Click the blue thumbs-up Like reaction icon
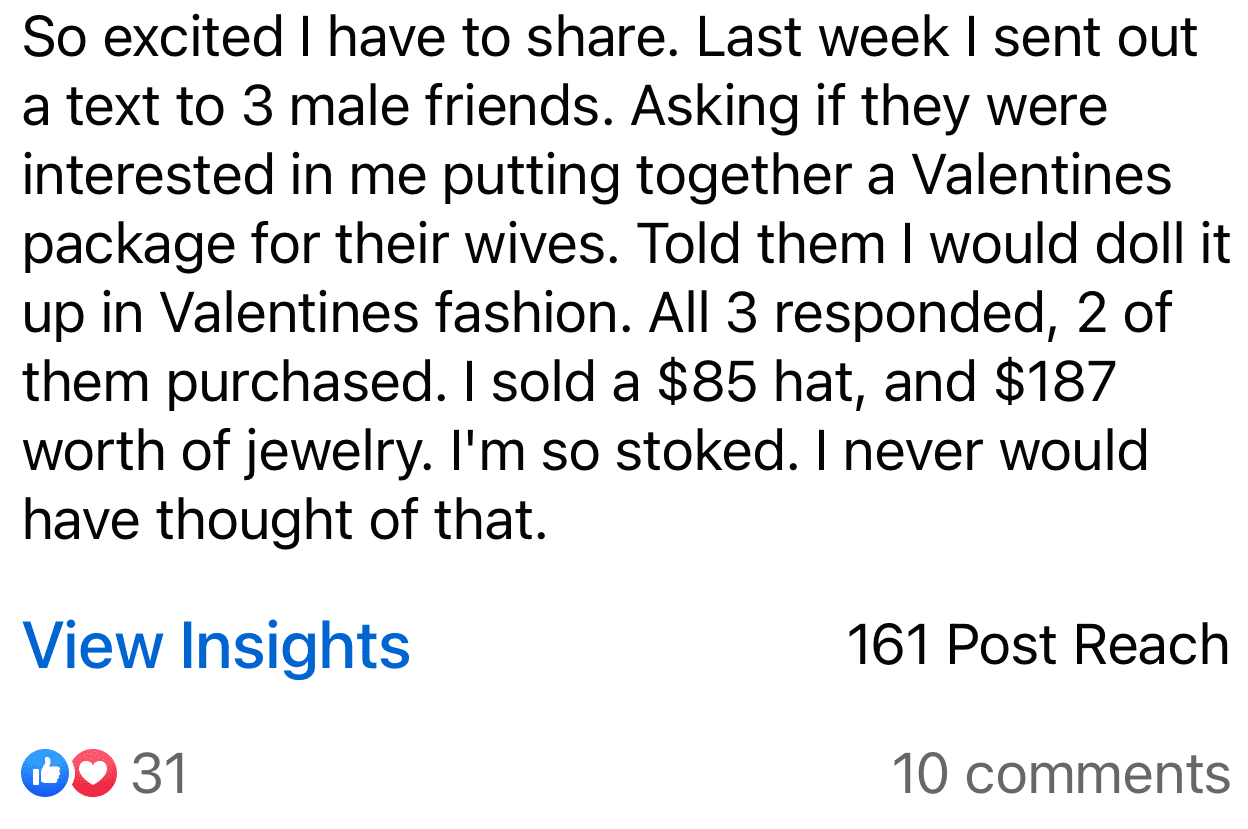This screenshot has height=829, width=1248. click(x=43, y=774)
